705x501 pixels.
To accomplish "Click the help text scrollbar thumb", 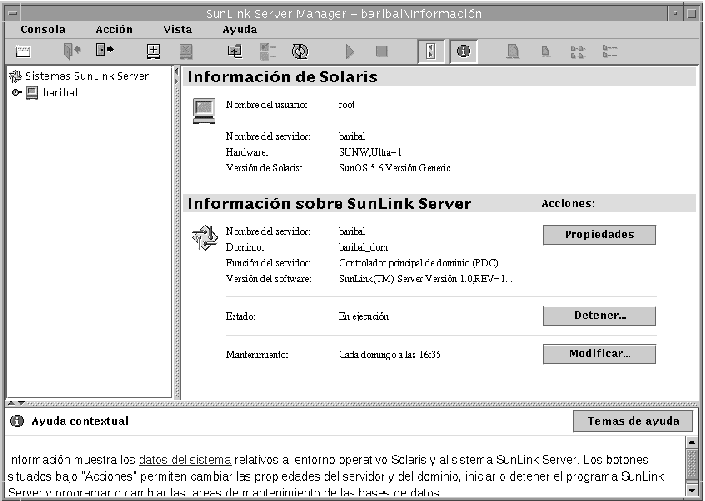I will click(x=692, y=464).
